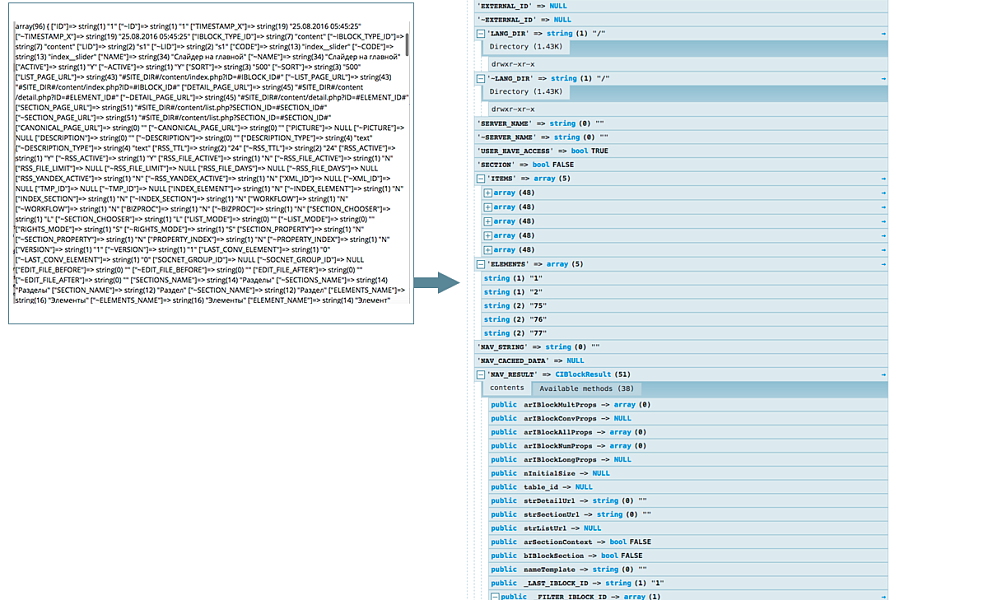Image resolution: width=988 pixels, height=600 pixels.
Task: Collapse the 'LANG_DIR' node via its minus box
Action: [x=479, y=33]
